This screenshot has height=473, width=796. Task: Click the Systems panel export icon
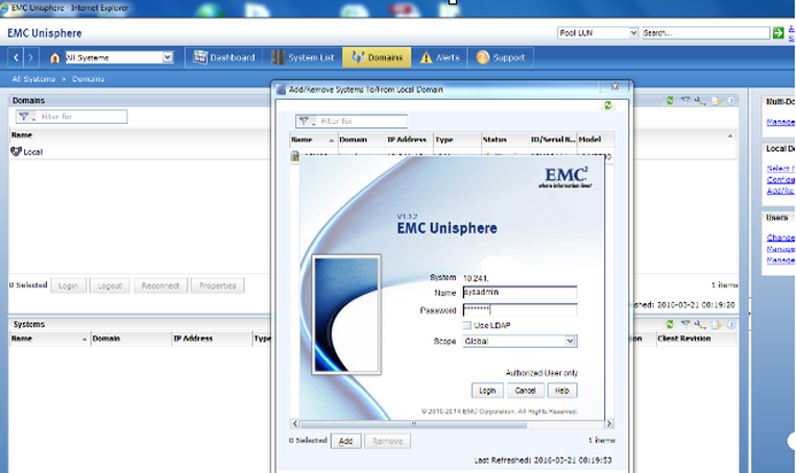click(717, 324)
